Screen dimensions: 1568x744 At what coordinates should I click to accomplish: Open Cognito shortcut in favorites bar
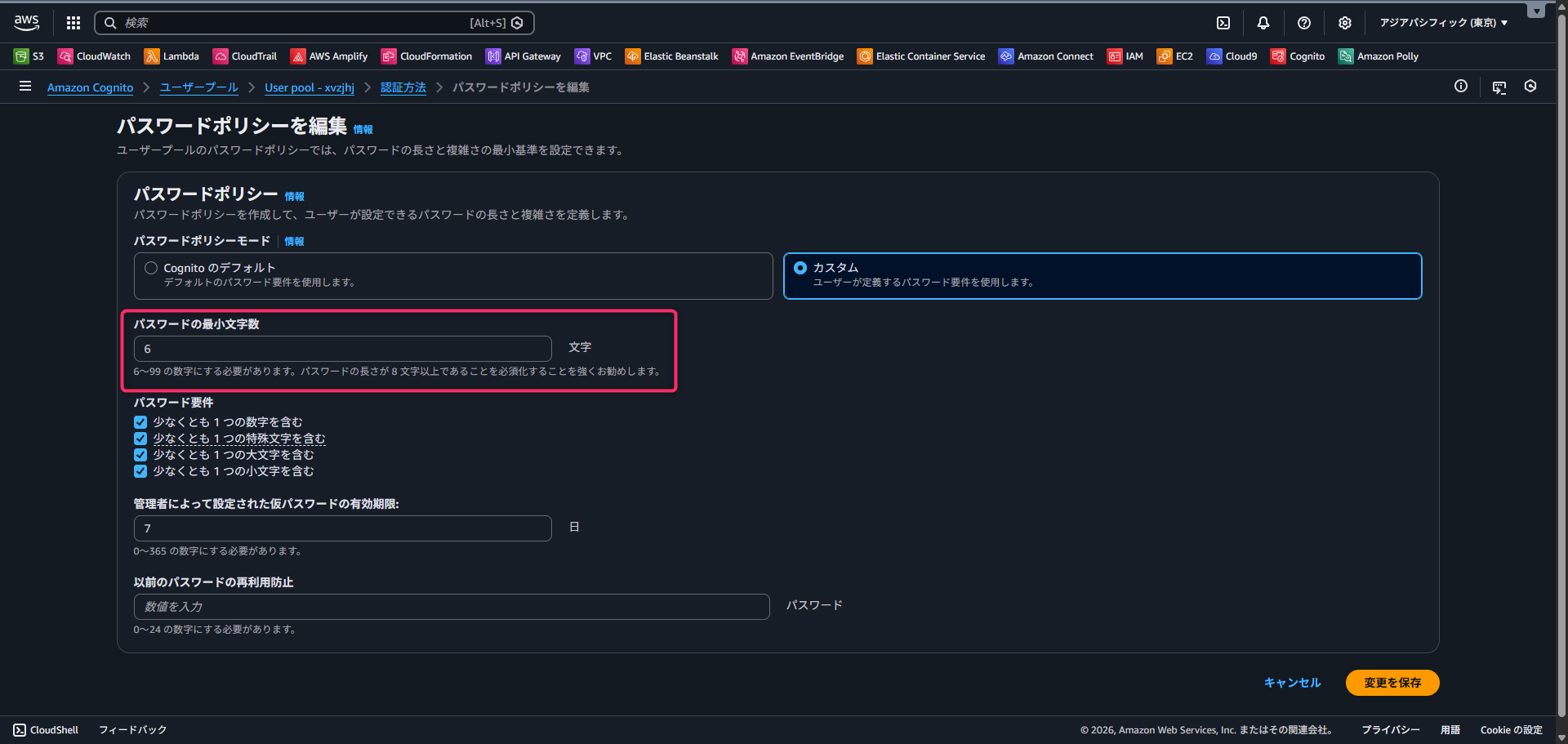point(1298,56)
